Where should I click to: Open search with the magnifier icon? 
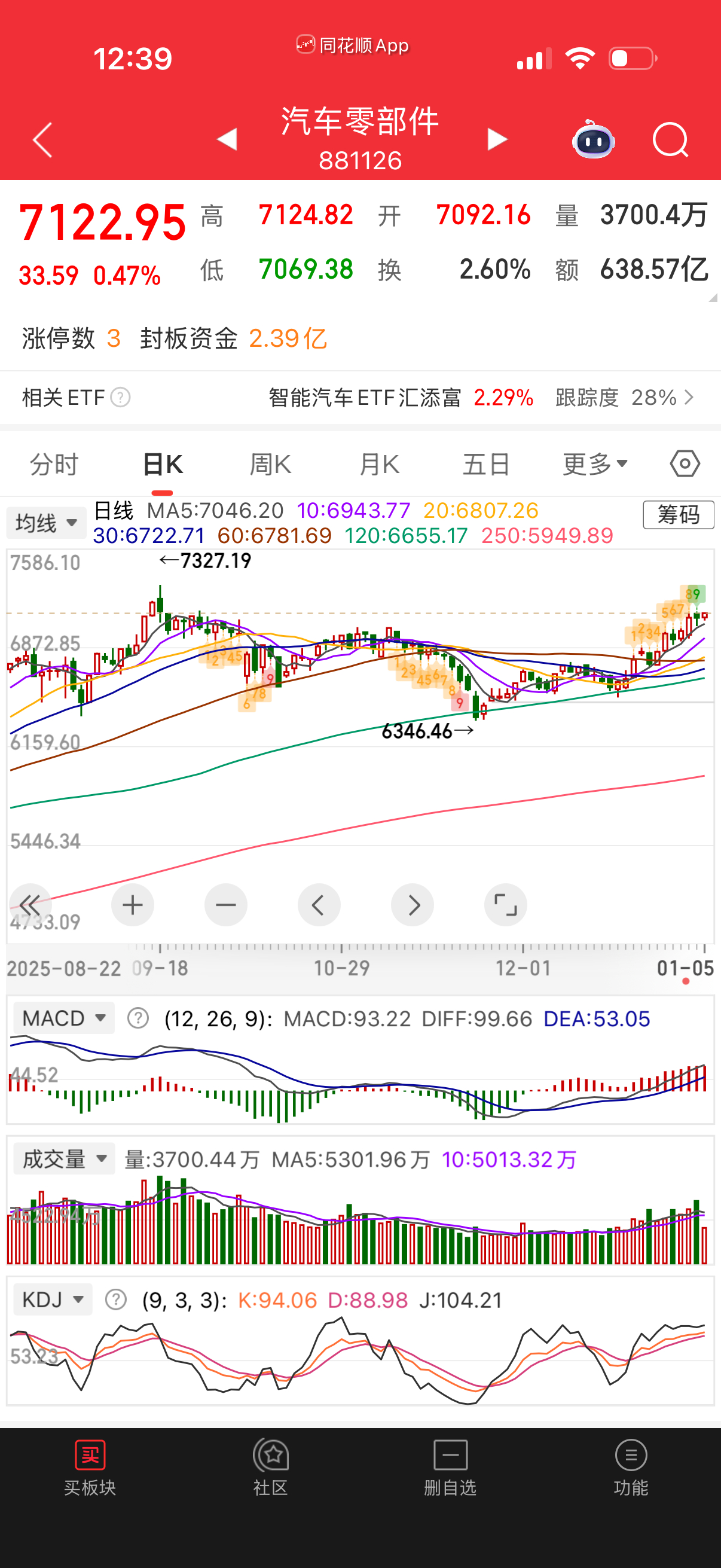(671, 141)
